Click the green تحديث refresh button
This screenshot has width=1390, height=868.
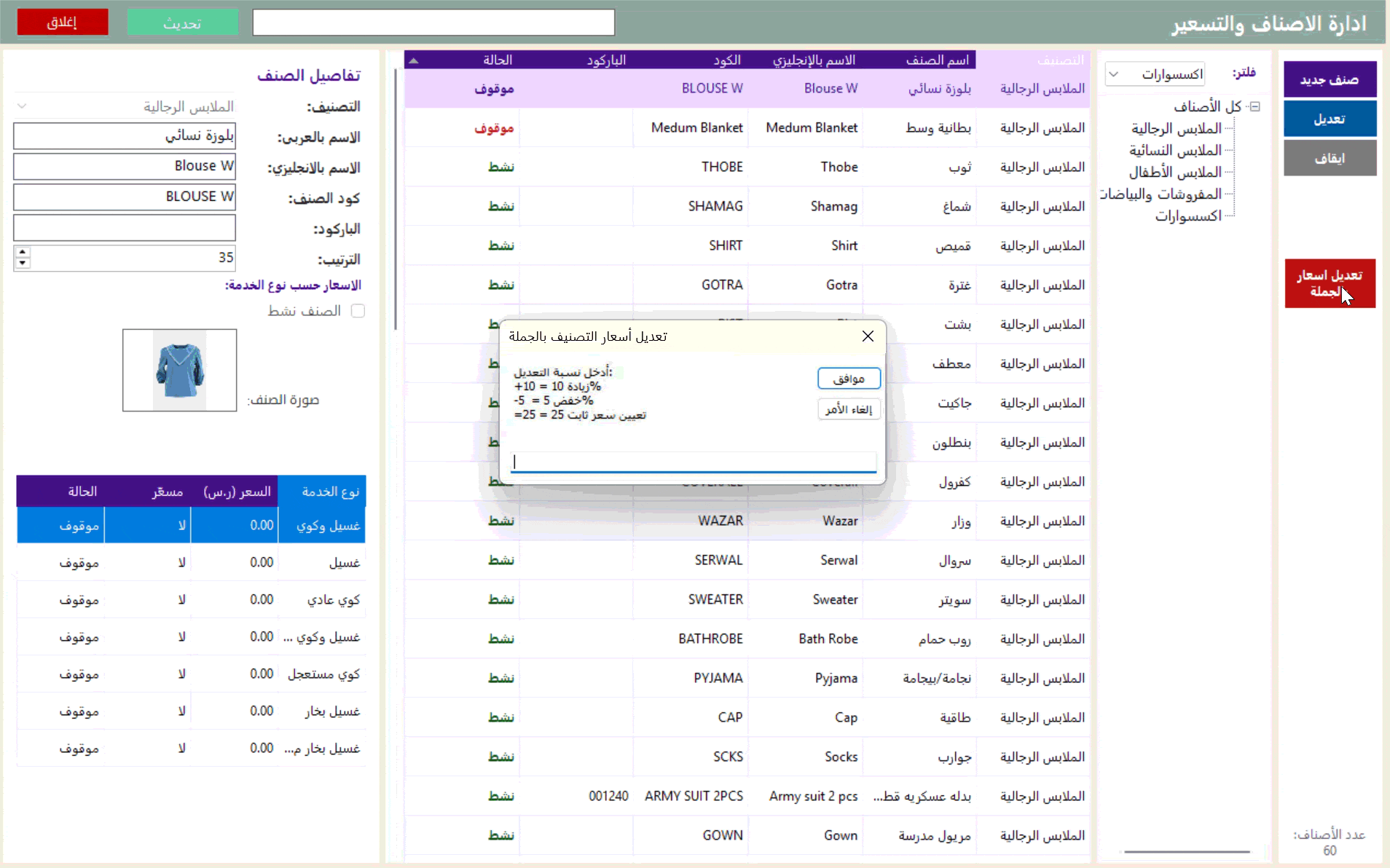tap(182, 22)
